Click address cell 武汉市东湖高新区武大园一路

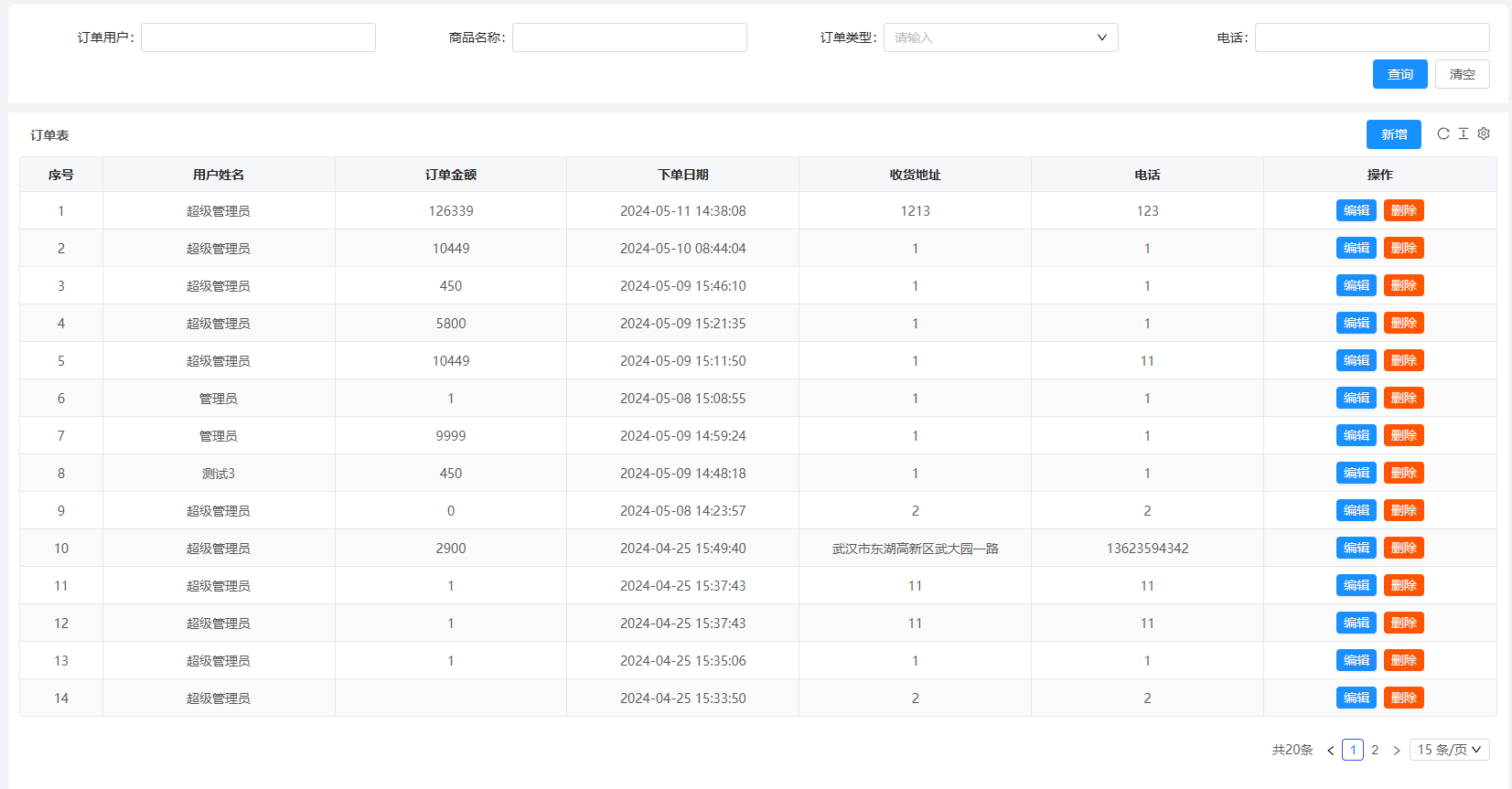click(916, 549)
